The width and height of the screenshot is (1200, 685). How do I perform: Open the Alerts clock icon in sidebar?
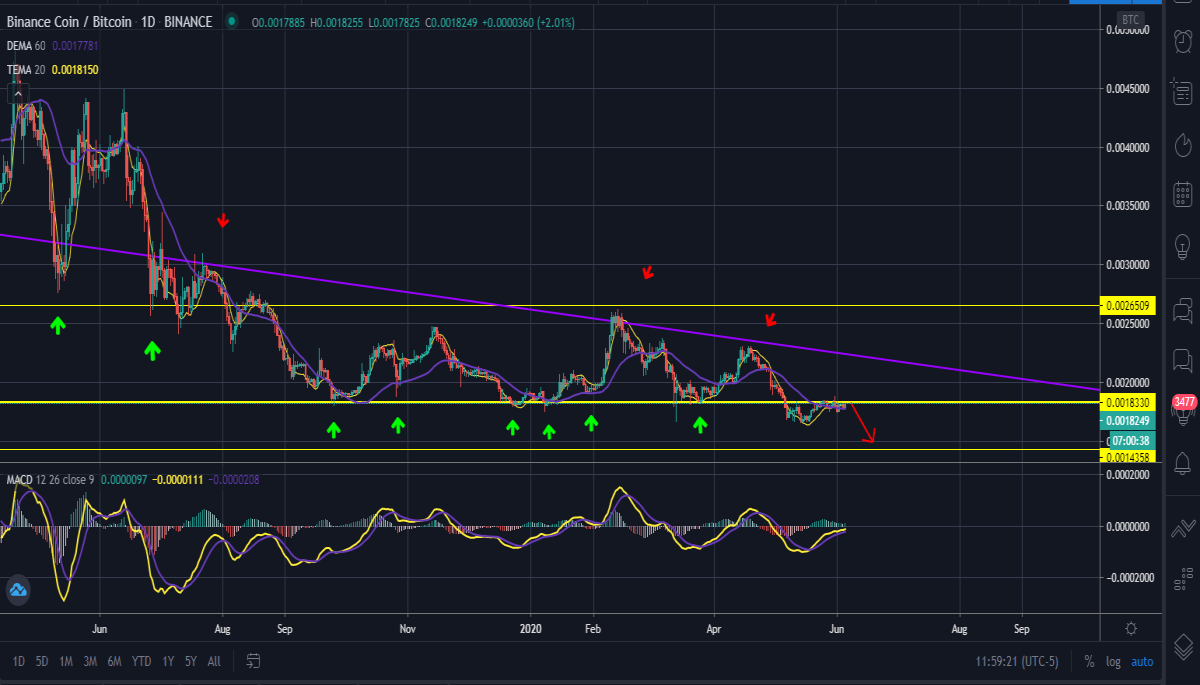pos(1182,41)
